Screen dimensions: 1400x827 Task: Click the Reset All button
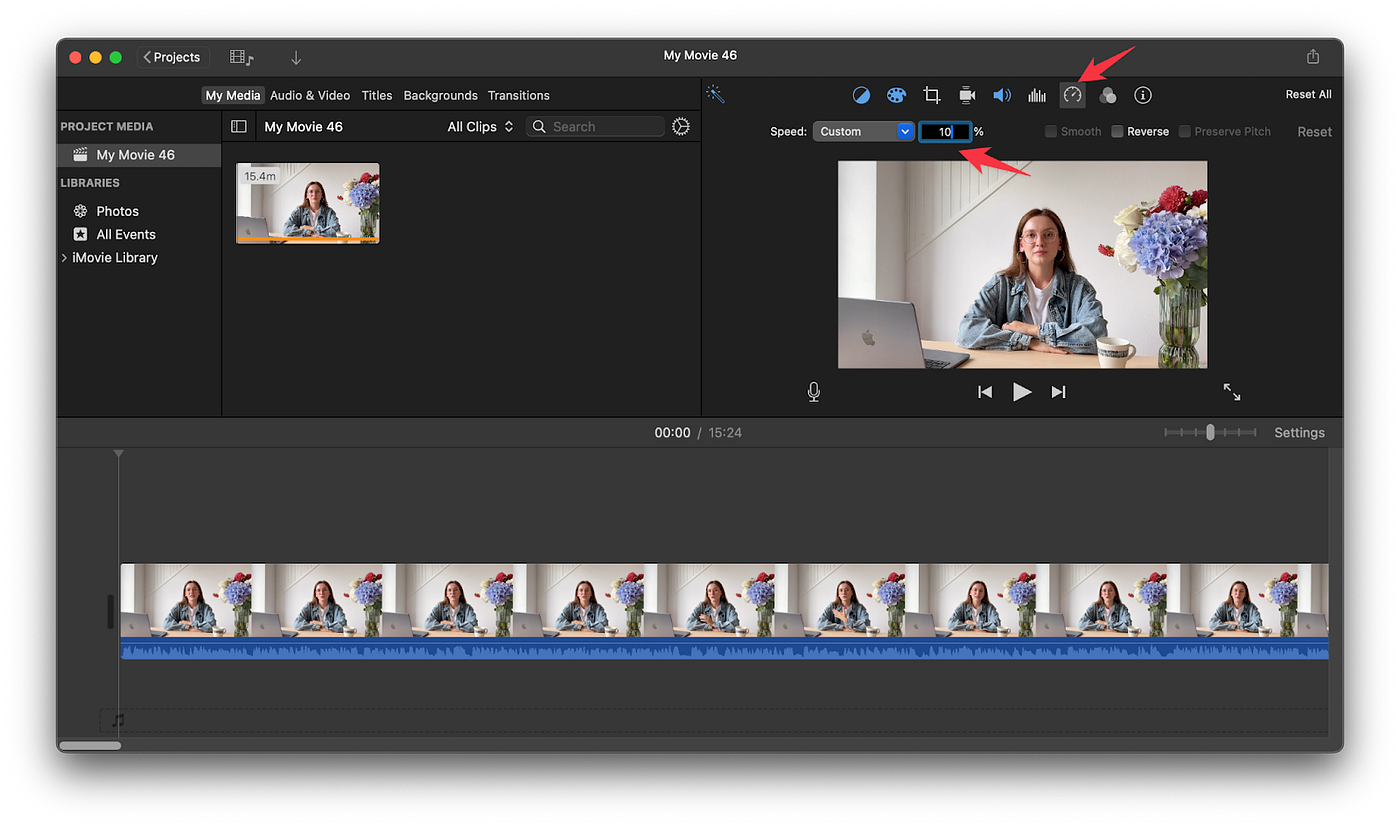pyautogui.click(x=1308, y=94)
